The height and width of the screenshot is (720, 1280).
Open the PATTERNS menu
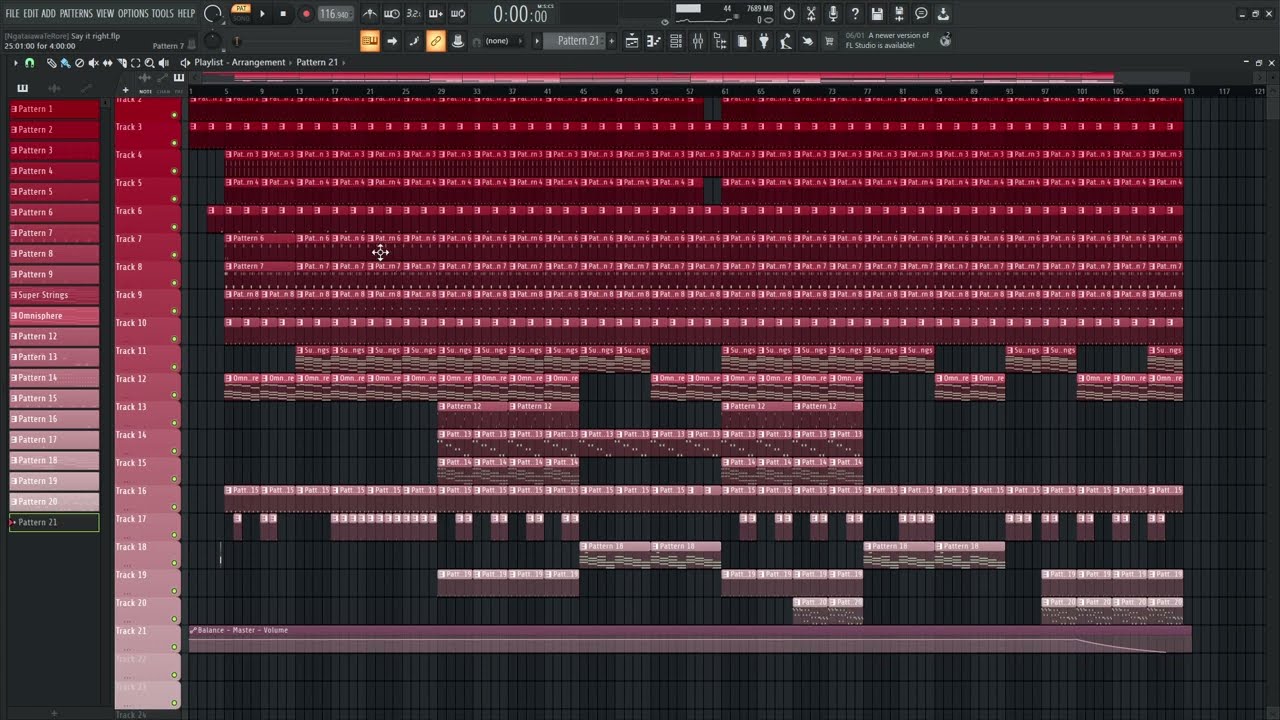tap(76, 13)
